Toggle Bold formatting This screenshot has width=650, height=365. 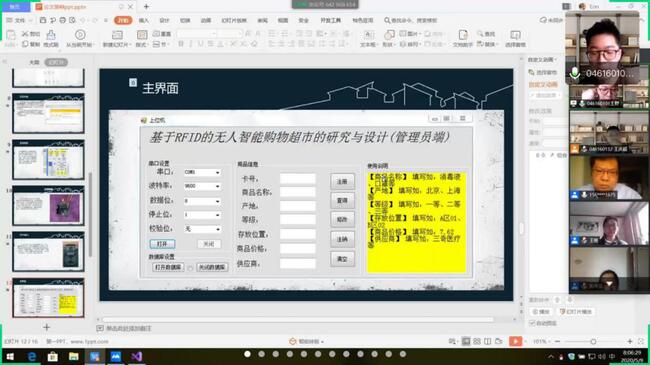(x=181, y=44)
